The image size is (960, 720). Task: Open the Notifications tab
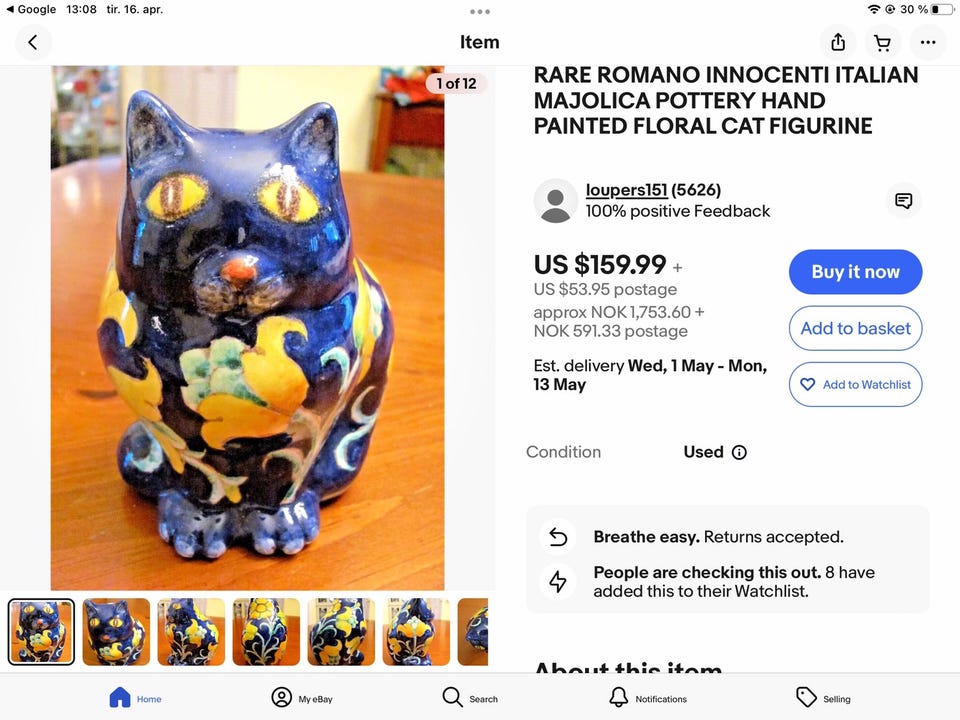[647, 698]
